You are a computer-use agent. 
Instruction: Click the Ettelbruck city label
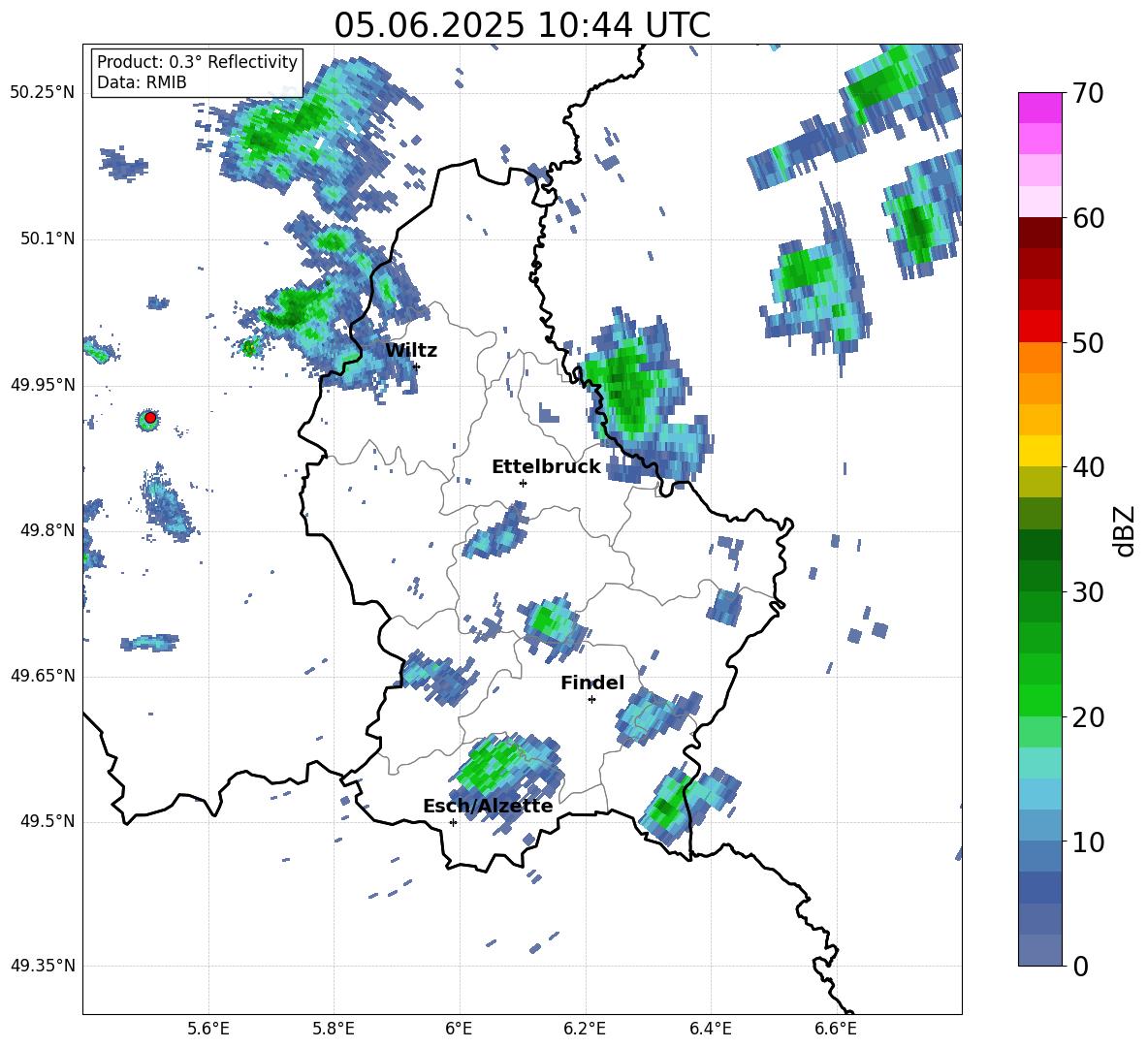tap(546, 467)
